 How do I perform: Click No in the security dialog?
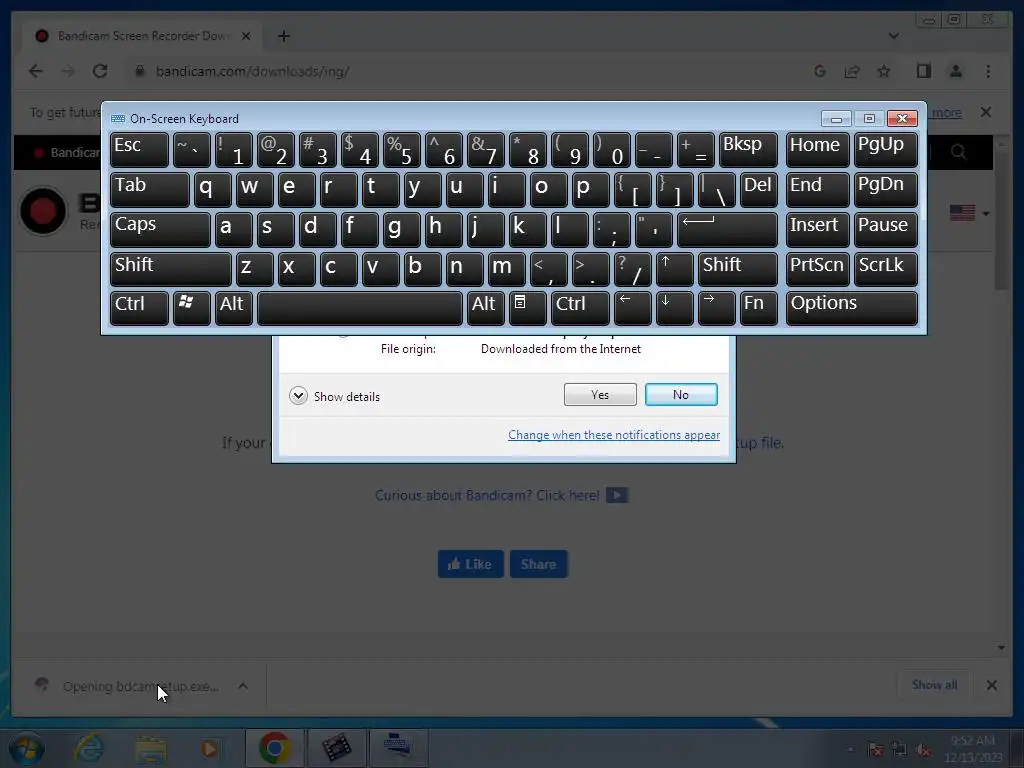click(x=680, y=394)
